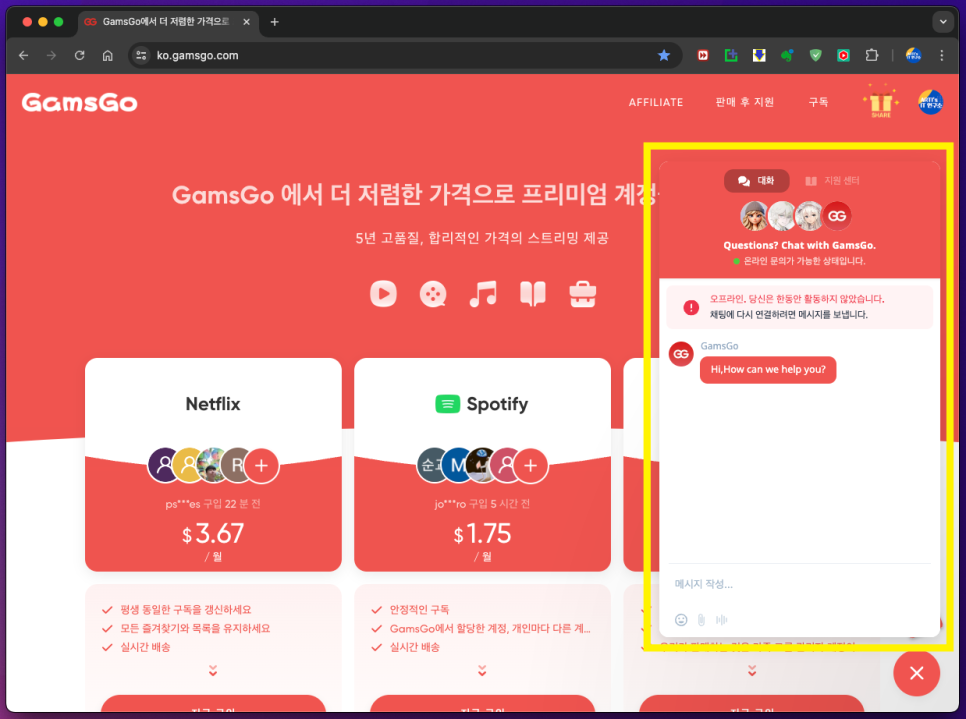The height and width of the screenshot is (719, 966).
Task: Click the jo***ro 구입 5 시간 전 text
Action: [482, 504]
